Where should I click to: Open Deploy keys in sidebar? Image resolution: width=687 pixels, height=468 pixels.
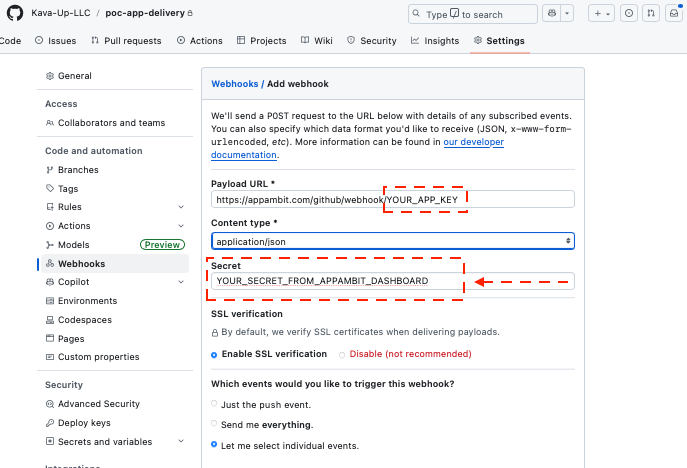(x=84, y=423)
